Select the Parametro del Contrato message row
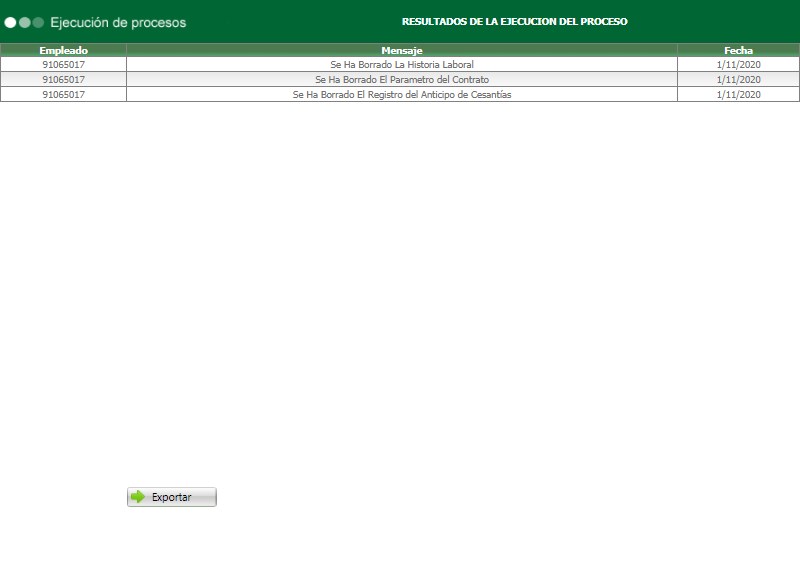 tap(402, 78)
